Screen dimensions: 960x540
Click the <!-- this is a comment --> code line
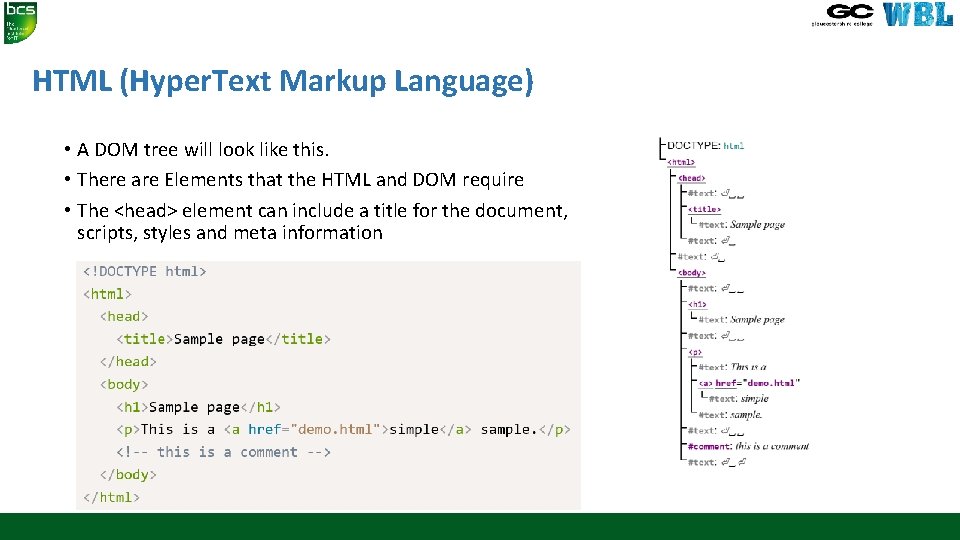point(223,452)
